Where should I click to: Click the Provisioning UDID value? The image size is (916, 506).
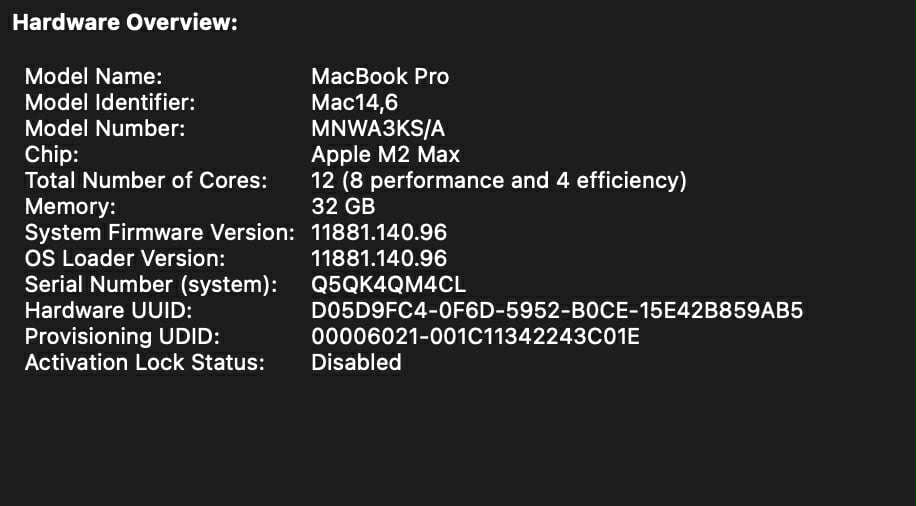coord(475,336)
